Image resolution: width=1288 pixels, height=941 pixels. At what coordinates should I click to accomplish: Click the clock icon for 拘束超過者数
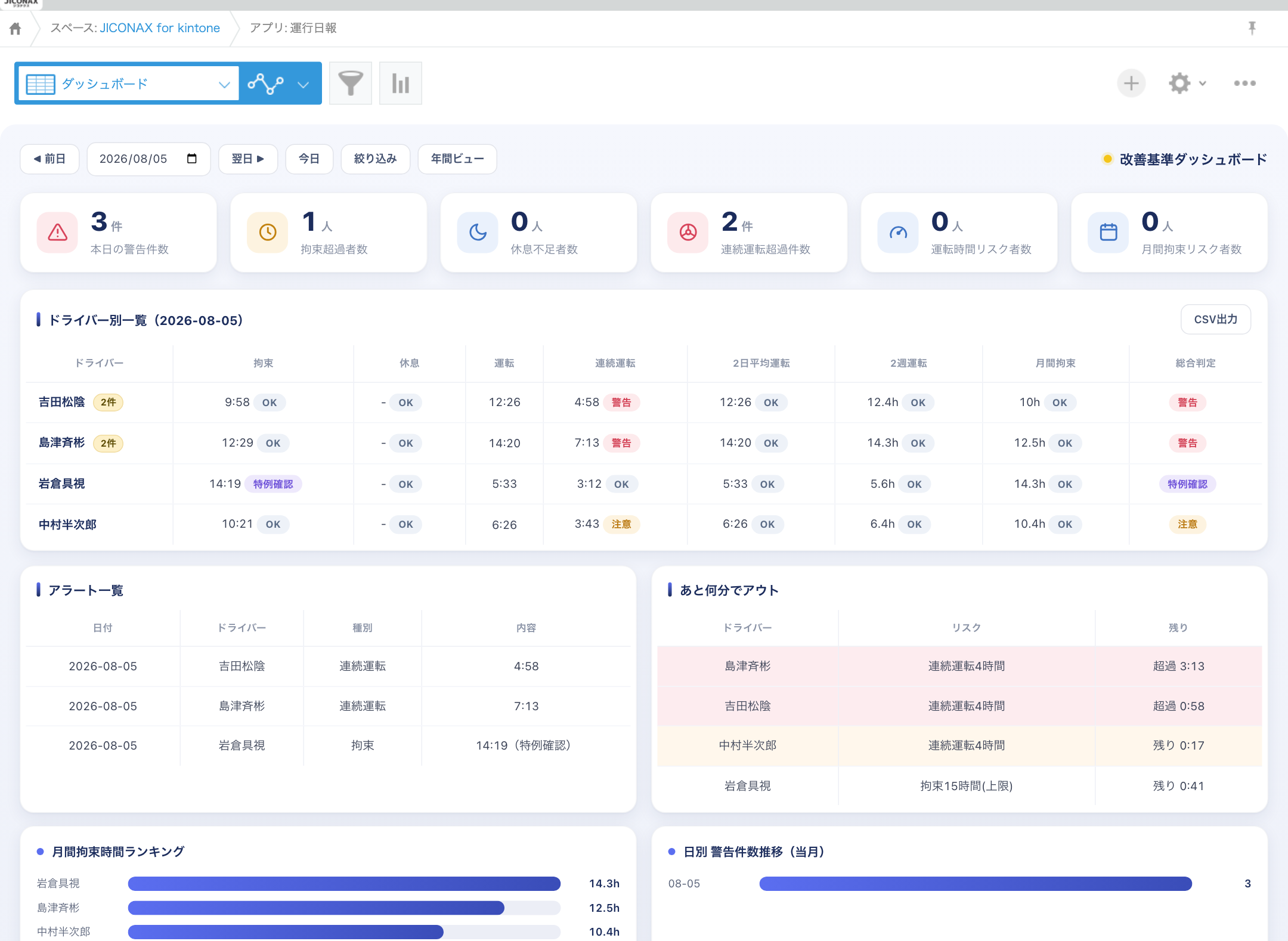tap(268, 233)
